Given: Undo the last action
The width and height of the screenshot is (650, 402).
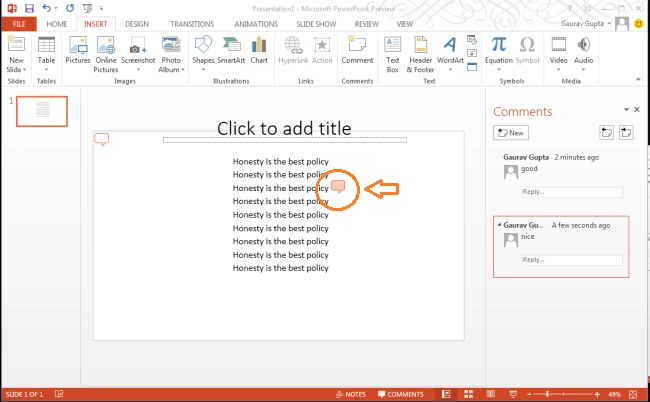Looking at the screenshot, I should (x=46, y=8).
